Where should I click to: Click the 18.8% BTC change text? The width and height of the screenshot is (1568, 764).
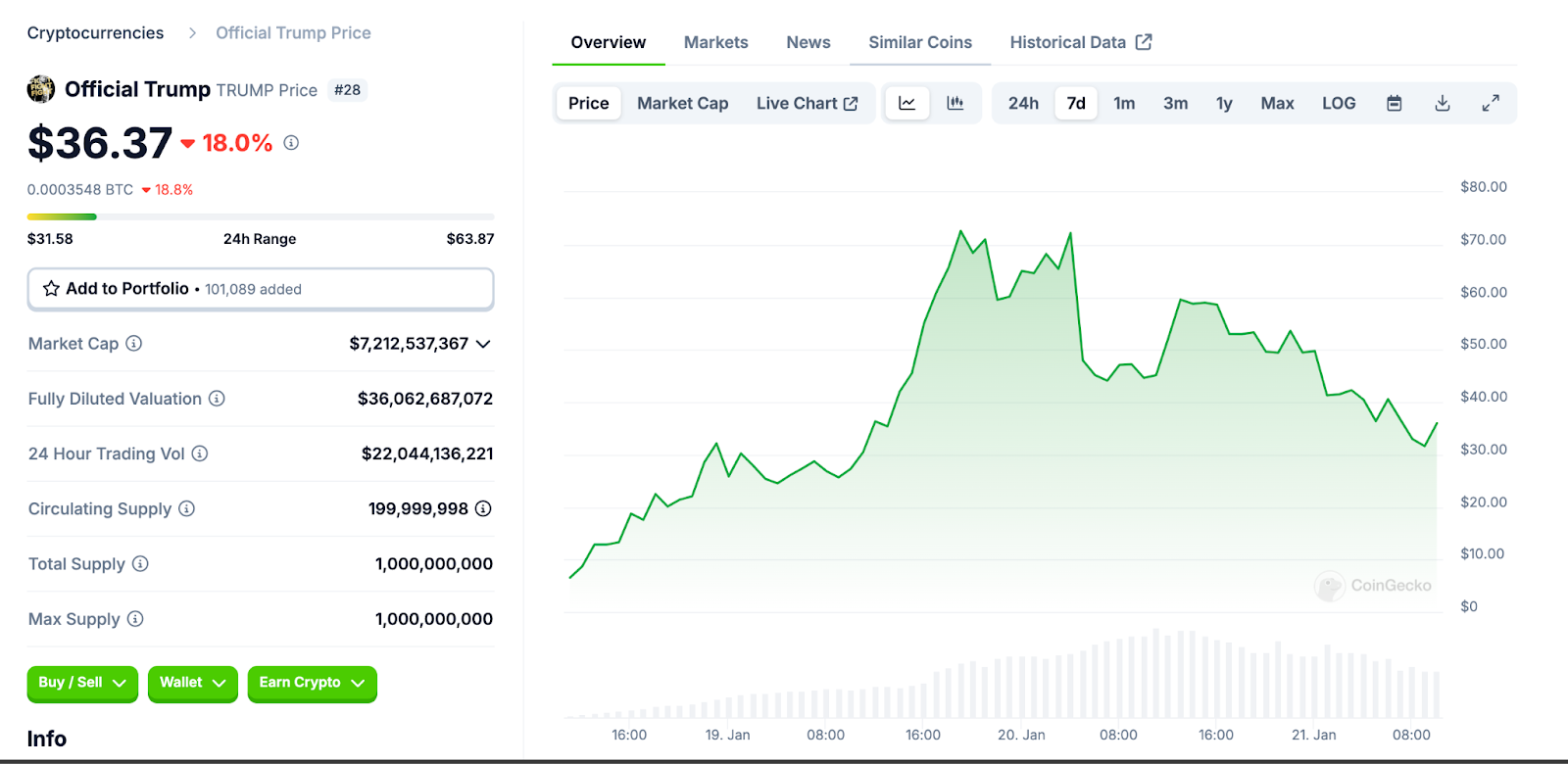click(x=173, y=190)
